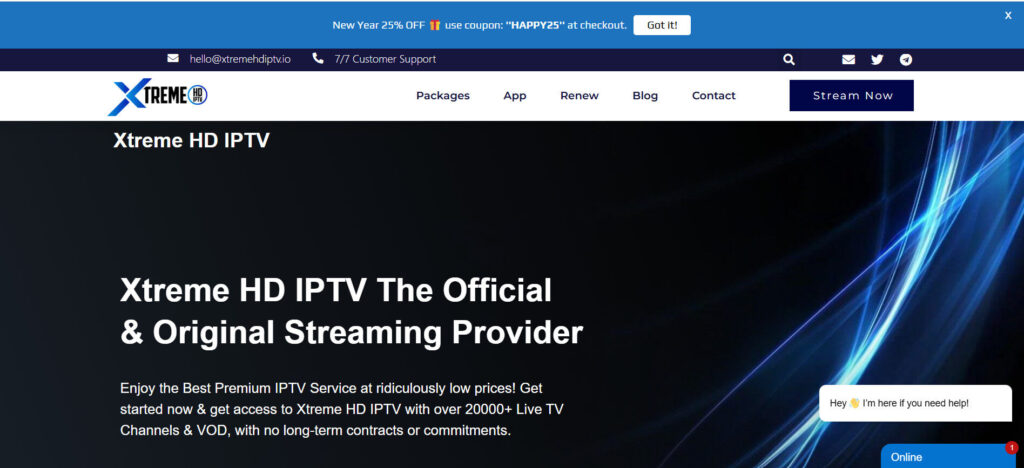This screenshot has width=1024, height=468.
Task: Click the phone icon beside Customer Support
Action: [x=318, y=58]
